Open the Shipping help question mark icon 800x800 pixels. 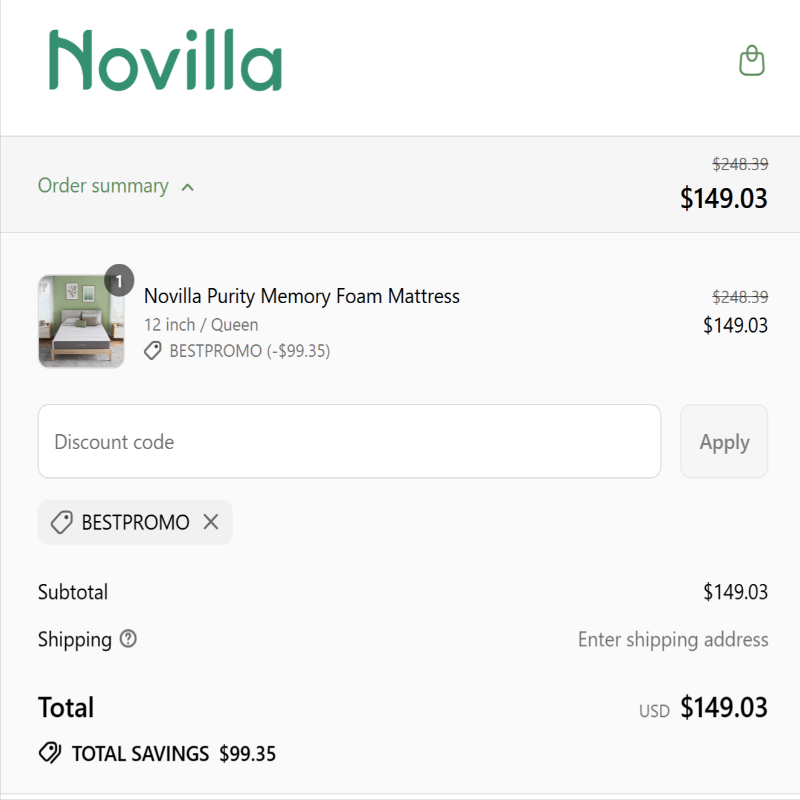128,638
